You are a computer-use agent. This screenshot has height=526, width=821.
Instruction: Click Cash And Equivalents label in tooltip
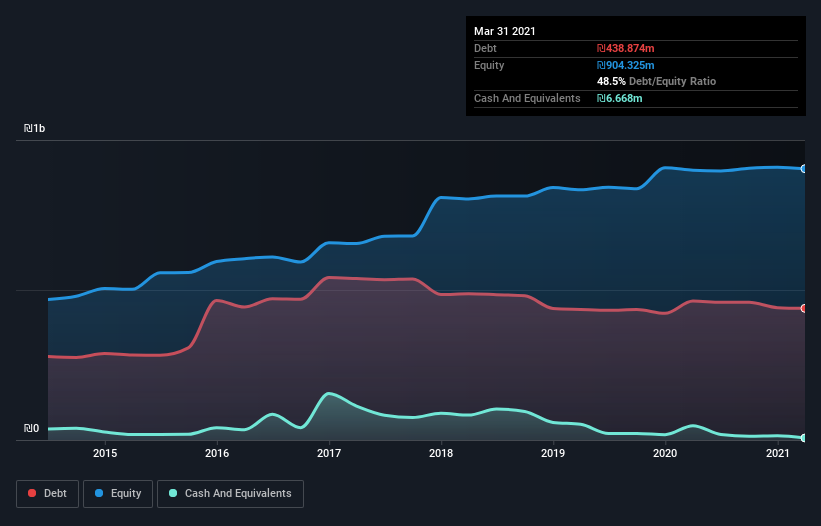[527, 98]
